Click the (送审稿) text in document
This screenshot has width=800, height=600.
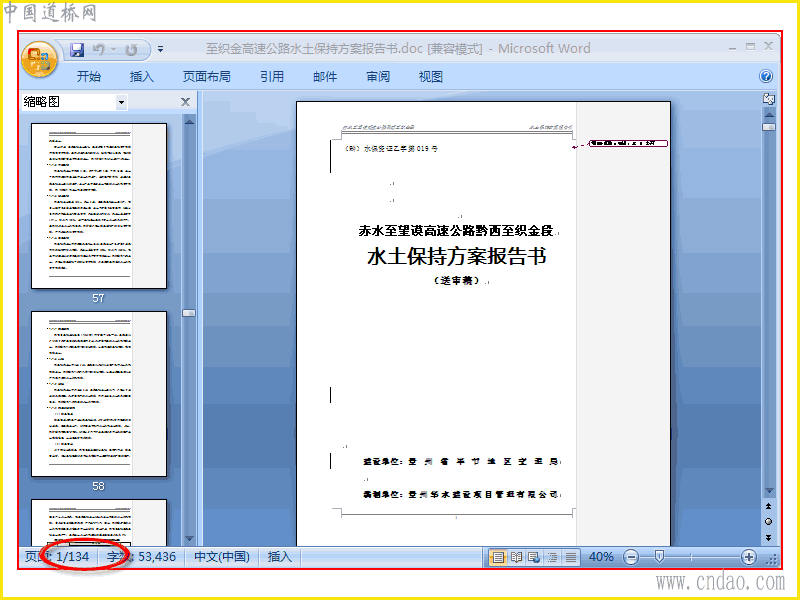(x=457, y=280)
